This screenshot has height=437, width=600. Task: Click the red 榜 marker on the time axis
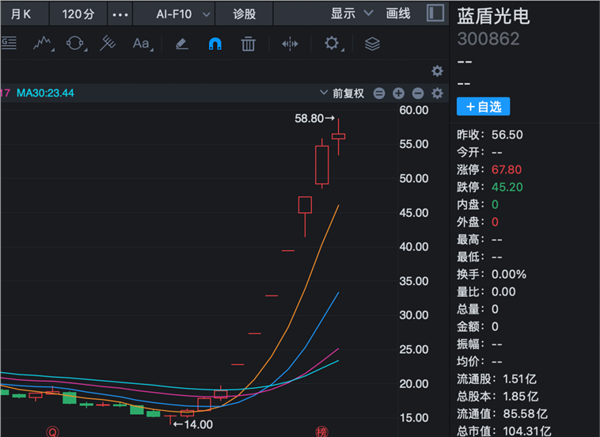pyautogui.click(x=322, y=432)
